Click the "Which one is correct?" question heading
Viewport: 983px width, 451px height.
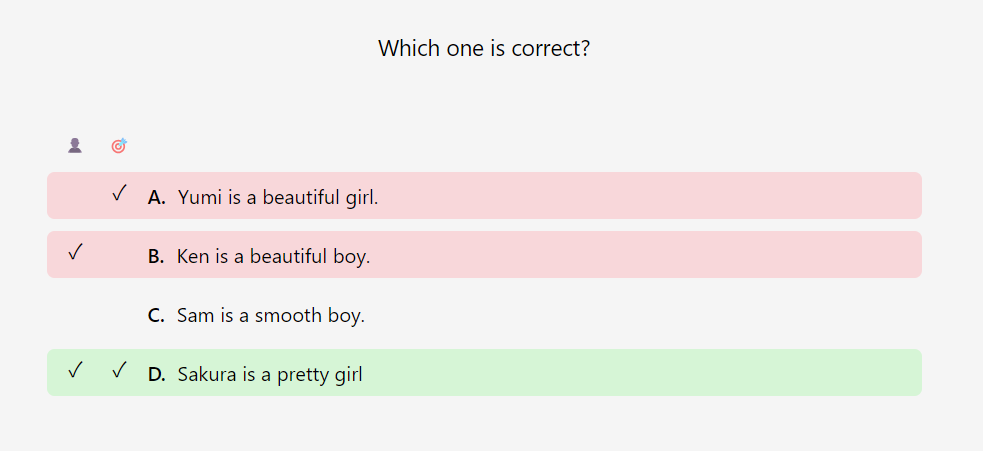tap(484, 48)
